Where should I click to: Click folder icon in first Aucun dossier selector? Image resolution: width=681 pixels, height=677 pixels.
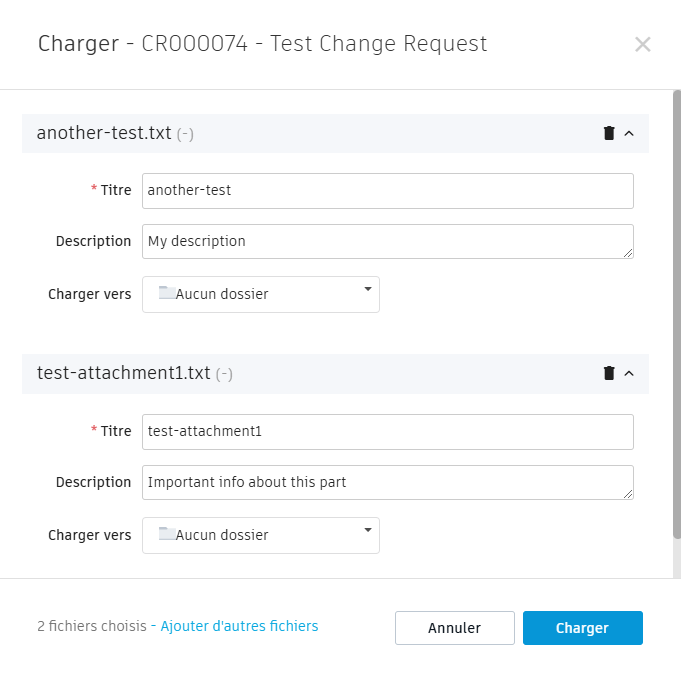pyautogui.click(x=167, y=294)
